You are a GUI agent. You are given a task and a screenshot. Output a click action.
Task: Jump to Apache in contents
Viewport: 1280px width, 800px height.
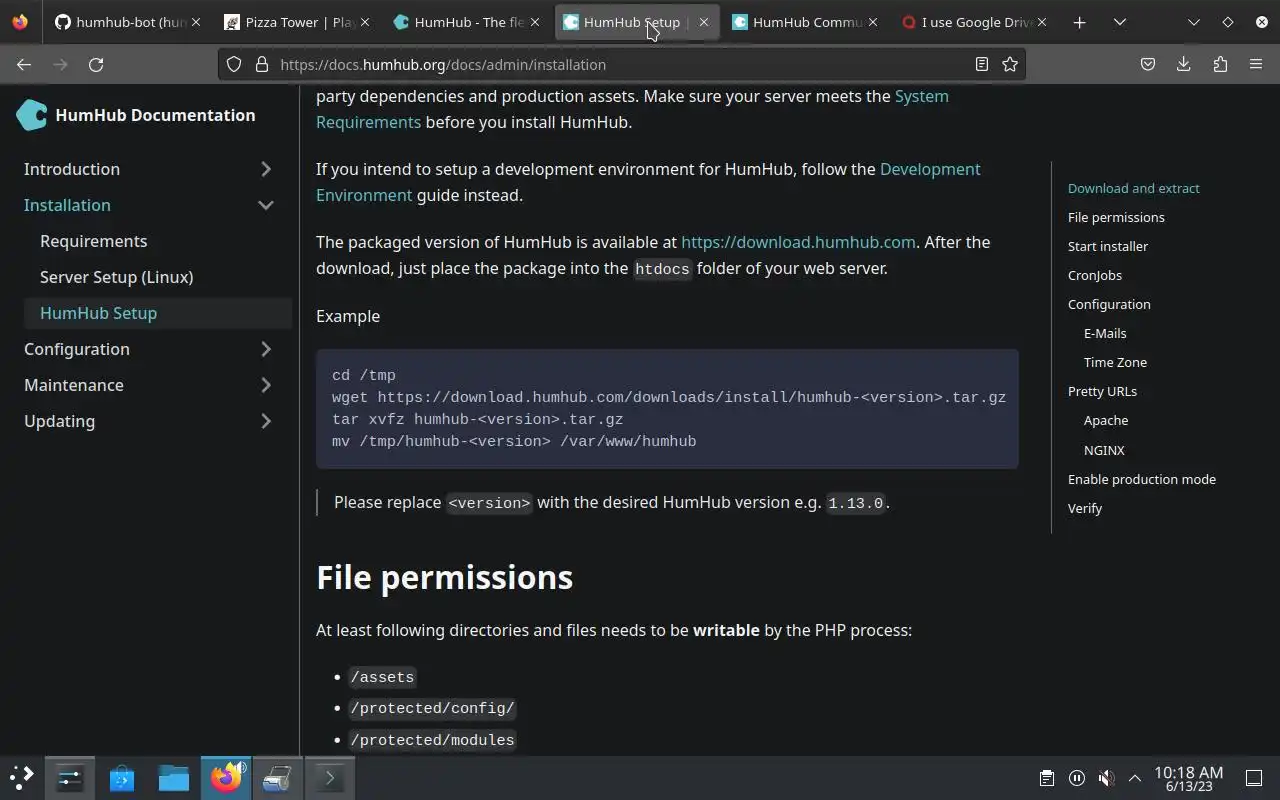1106,420
